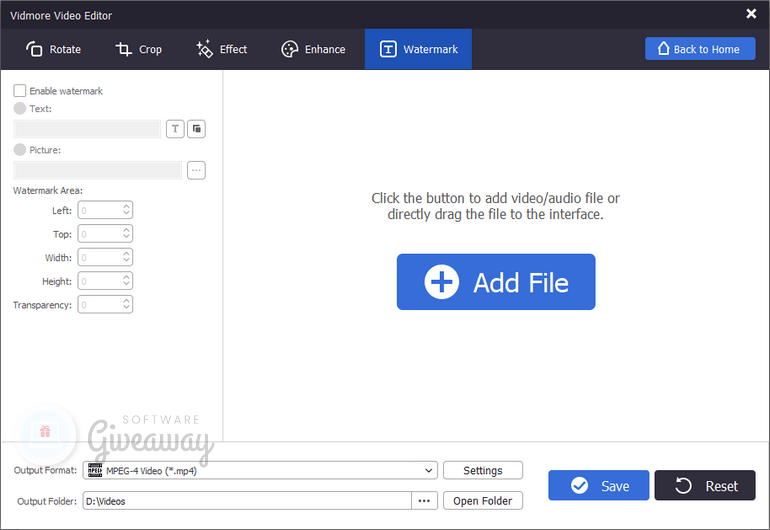Viewport: 770px width, 530px height.
Task: Click the watermark text input field
Action: coord(87,129)
